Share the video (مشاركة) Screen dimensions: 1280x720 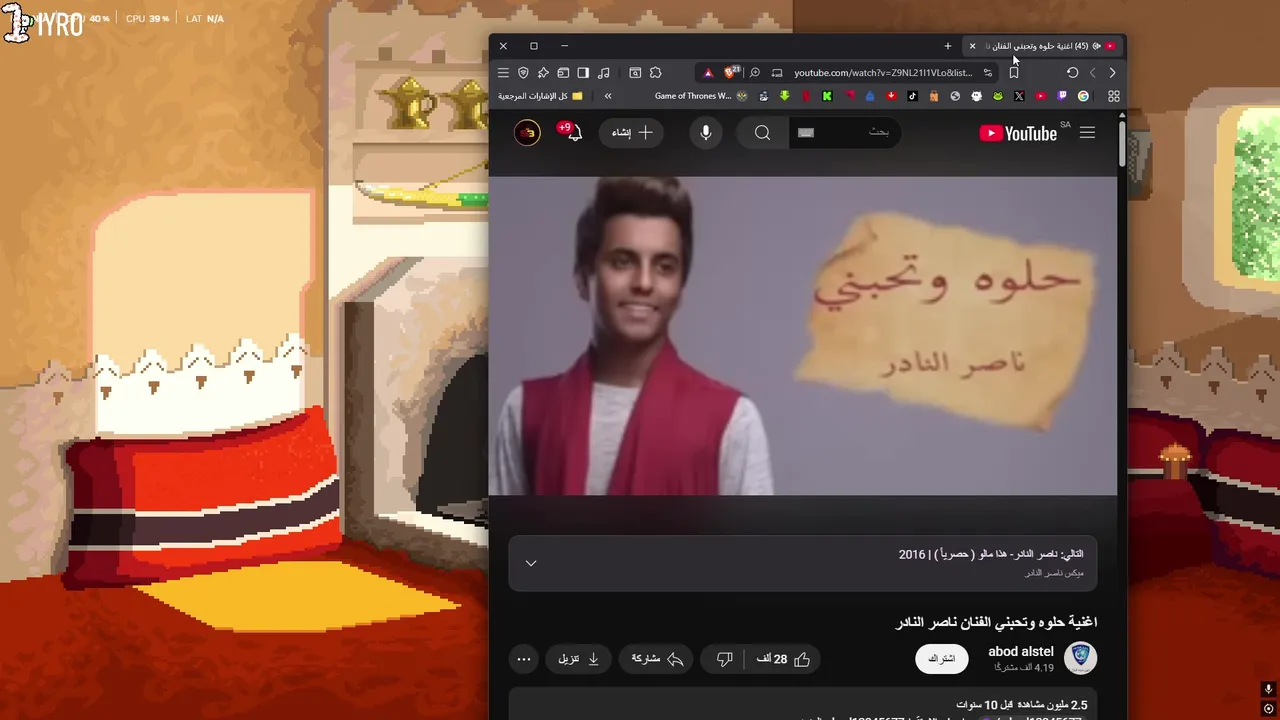tap(657, 659)
